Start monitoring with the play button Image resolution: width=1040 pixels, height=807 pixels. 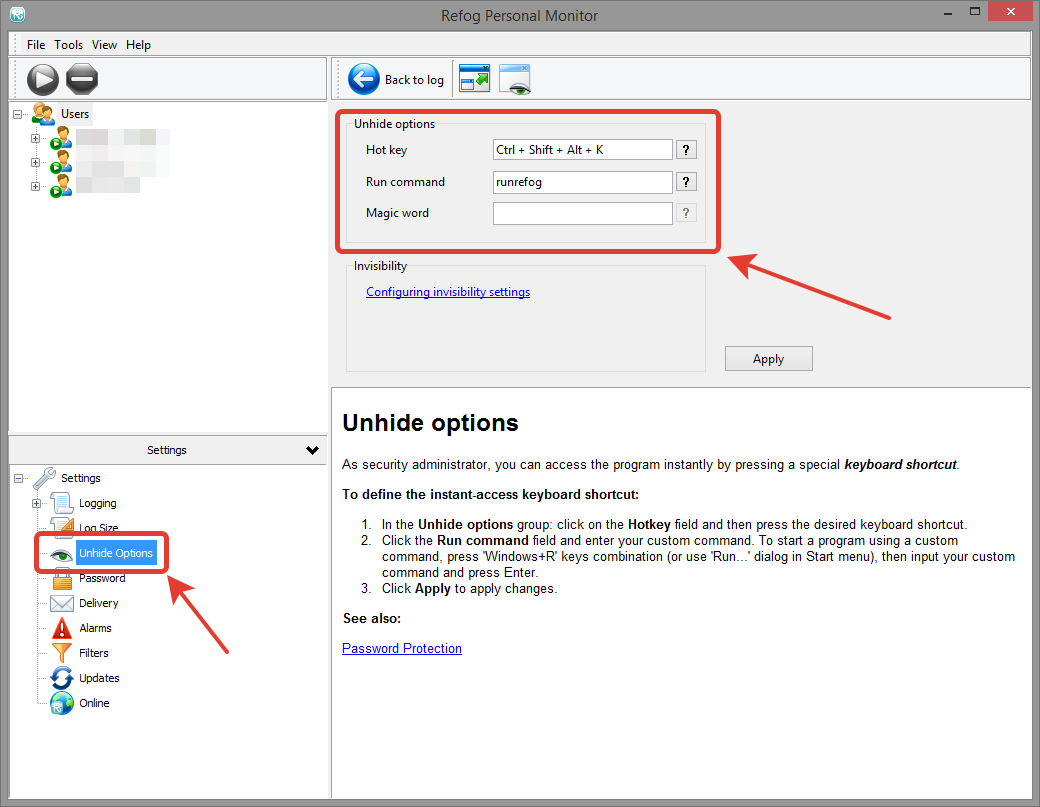pos(42,80)
